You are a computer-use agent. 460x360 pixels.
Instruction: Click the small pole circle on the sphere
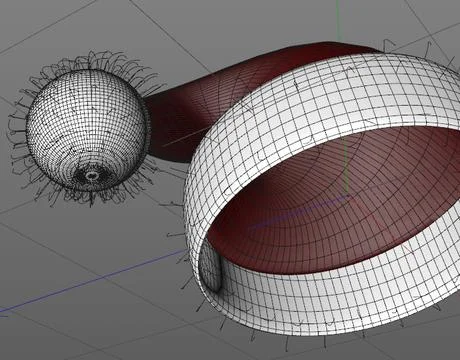[91, 175]
